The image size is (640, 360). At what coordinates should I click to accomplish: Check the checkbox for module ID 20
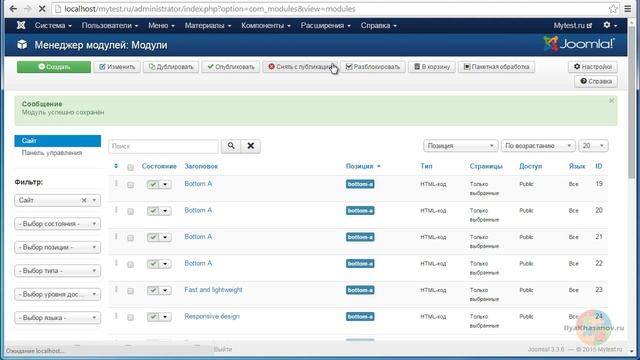click(x=130, y=211)
